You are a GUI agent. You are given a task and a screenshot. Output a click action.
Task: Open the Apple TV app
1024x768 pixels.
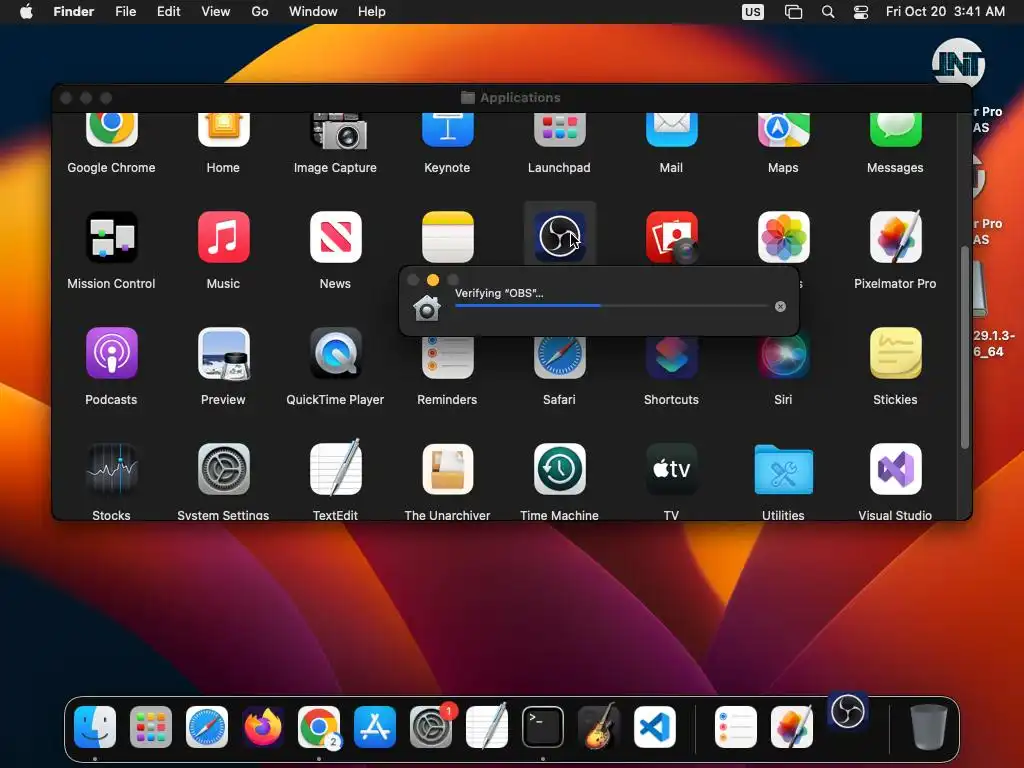(671, 469)
